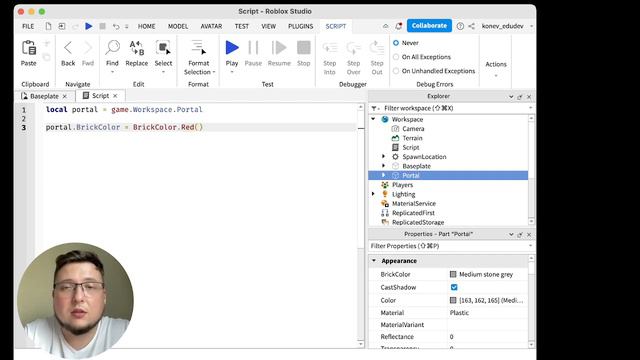Screen dimensions: 640x360
Task: Expand the Portal tree node
Action: tap(383, 175)
